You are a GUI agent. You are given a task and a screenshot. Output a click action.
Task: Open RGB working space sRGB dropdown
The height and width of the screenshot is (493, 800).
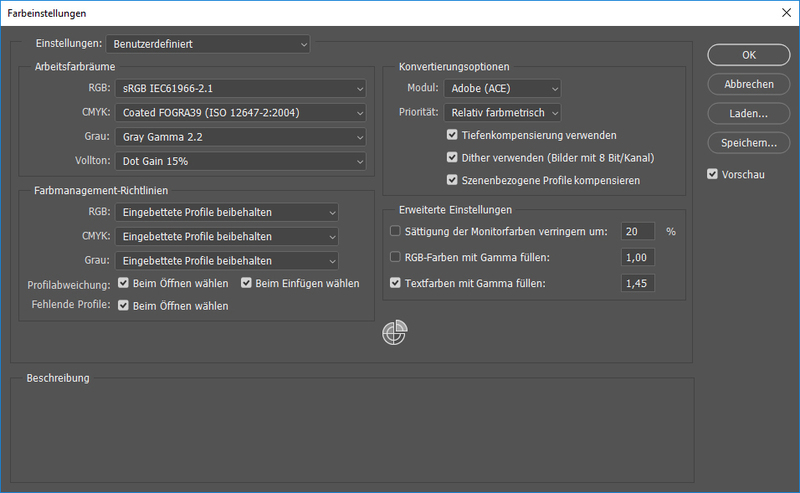point(240,89)
